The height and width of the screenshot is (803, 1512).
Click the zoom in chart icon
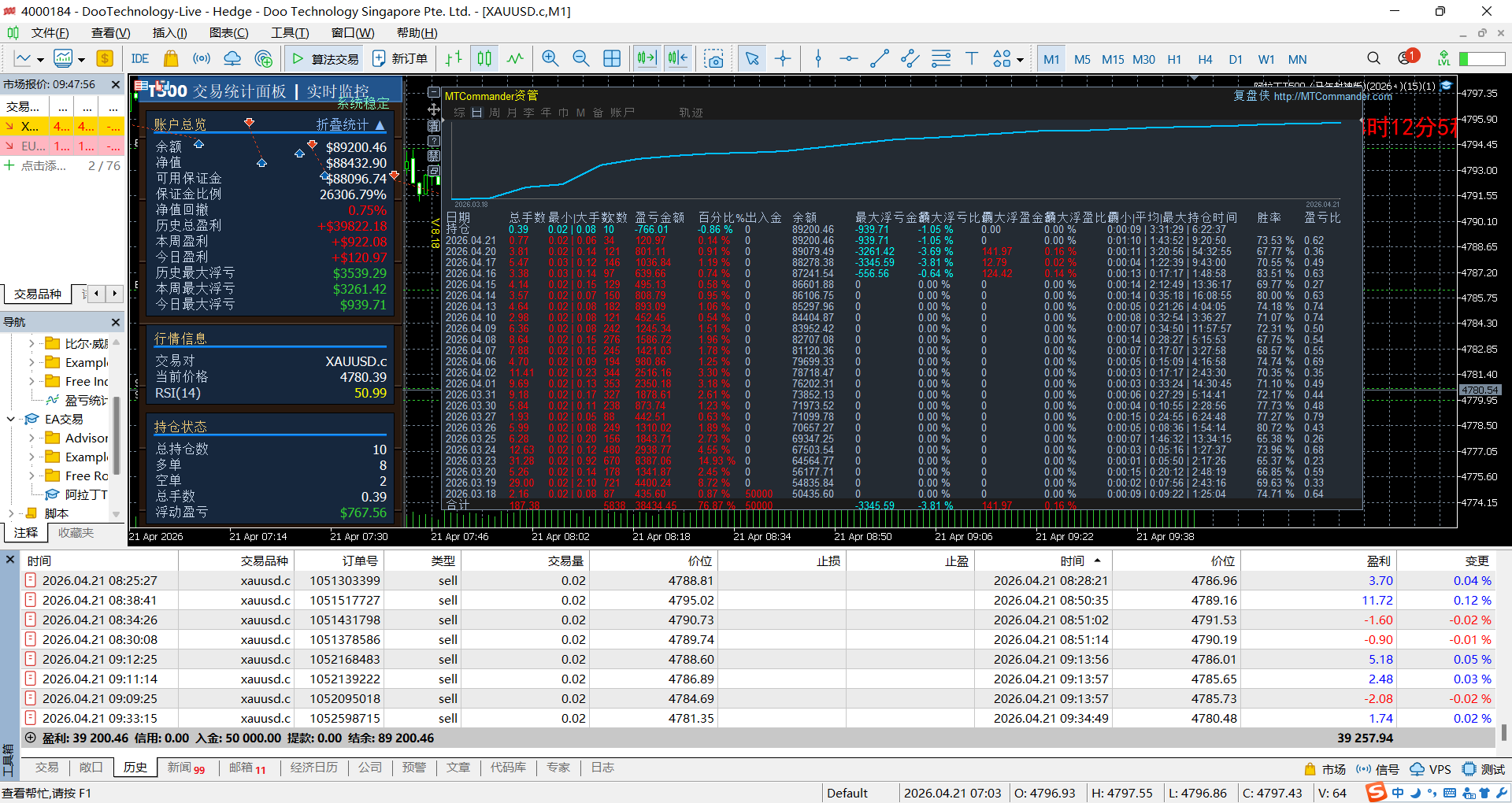click(550, 58)
